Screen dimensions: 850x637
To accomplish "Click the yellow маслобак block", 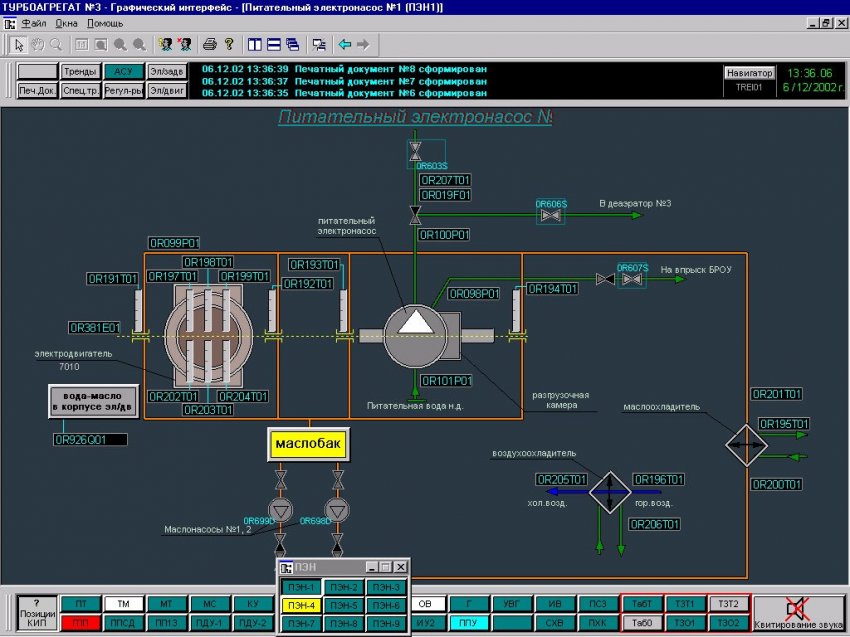I will pos(308,444).
